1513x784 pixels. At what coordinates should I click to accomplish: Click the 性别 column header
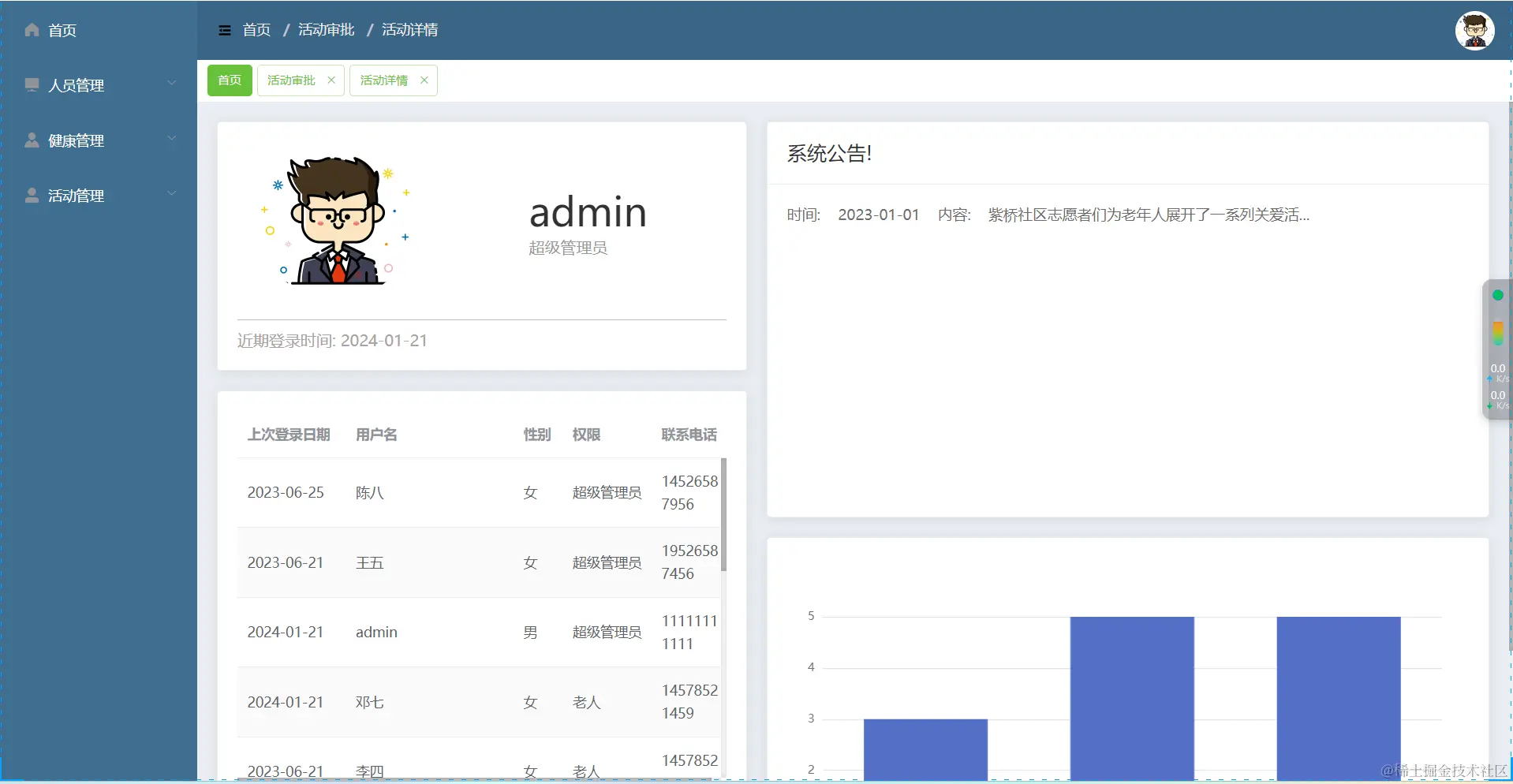(x=537, y=435)
